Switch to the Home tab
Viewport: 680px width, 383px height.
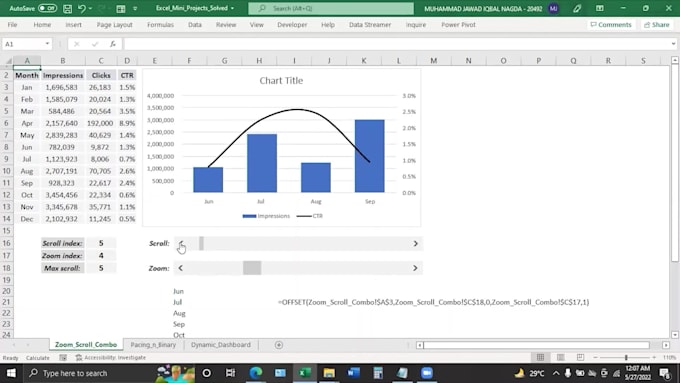(42, 25)
